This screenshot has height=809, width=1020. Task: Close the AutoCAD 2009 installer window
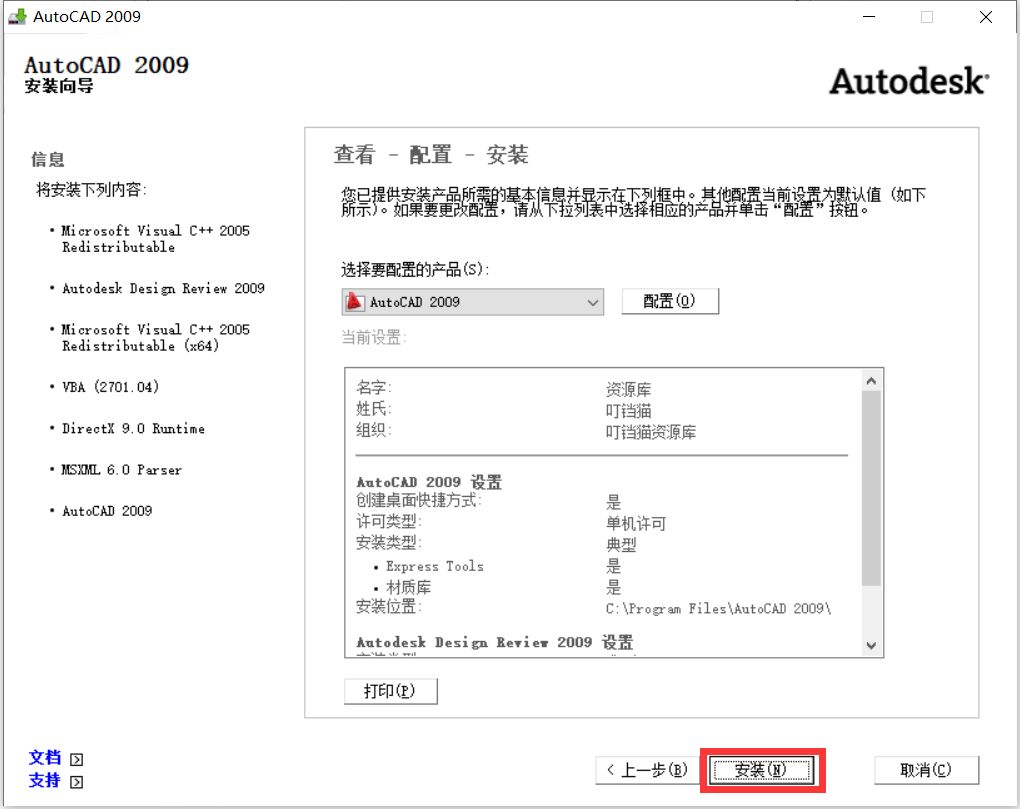point(986,17)
